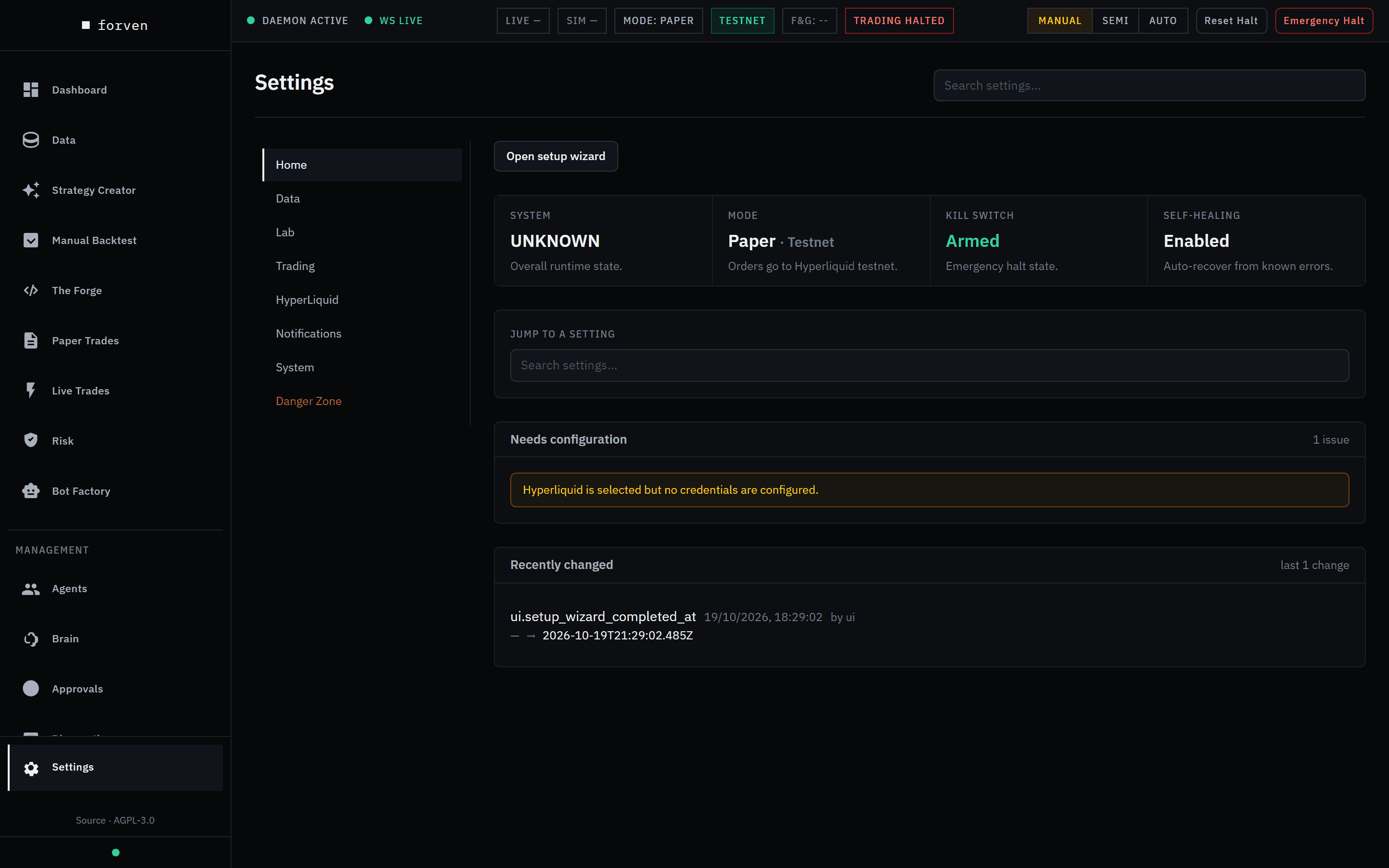Click the Kill Switch Armed card
The image size is (1389, 868).
(x=1038, y=241)
